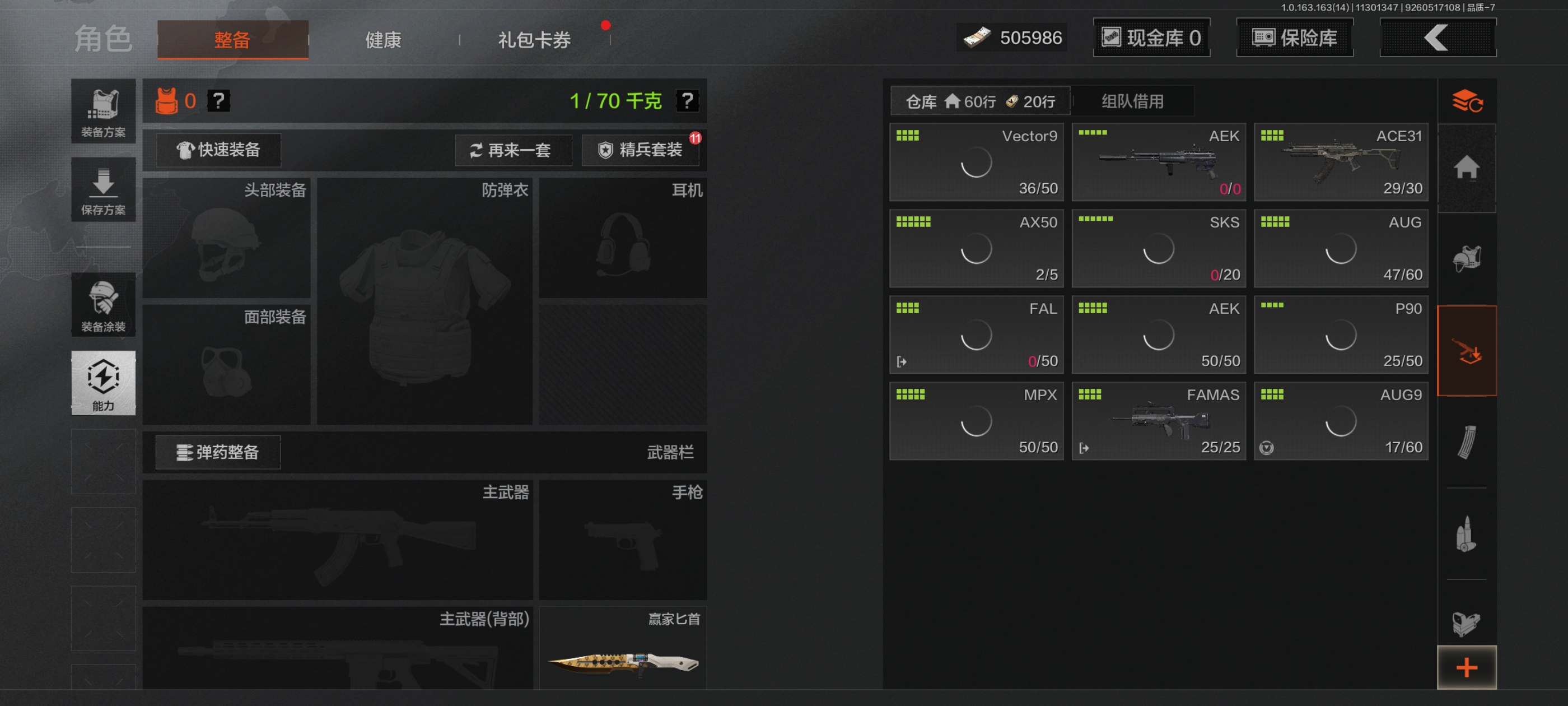Screen dimensions: 1568x706
Task: Click the 快速装备 quick equip button
Action: [218, 150]
